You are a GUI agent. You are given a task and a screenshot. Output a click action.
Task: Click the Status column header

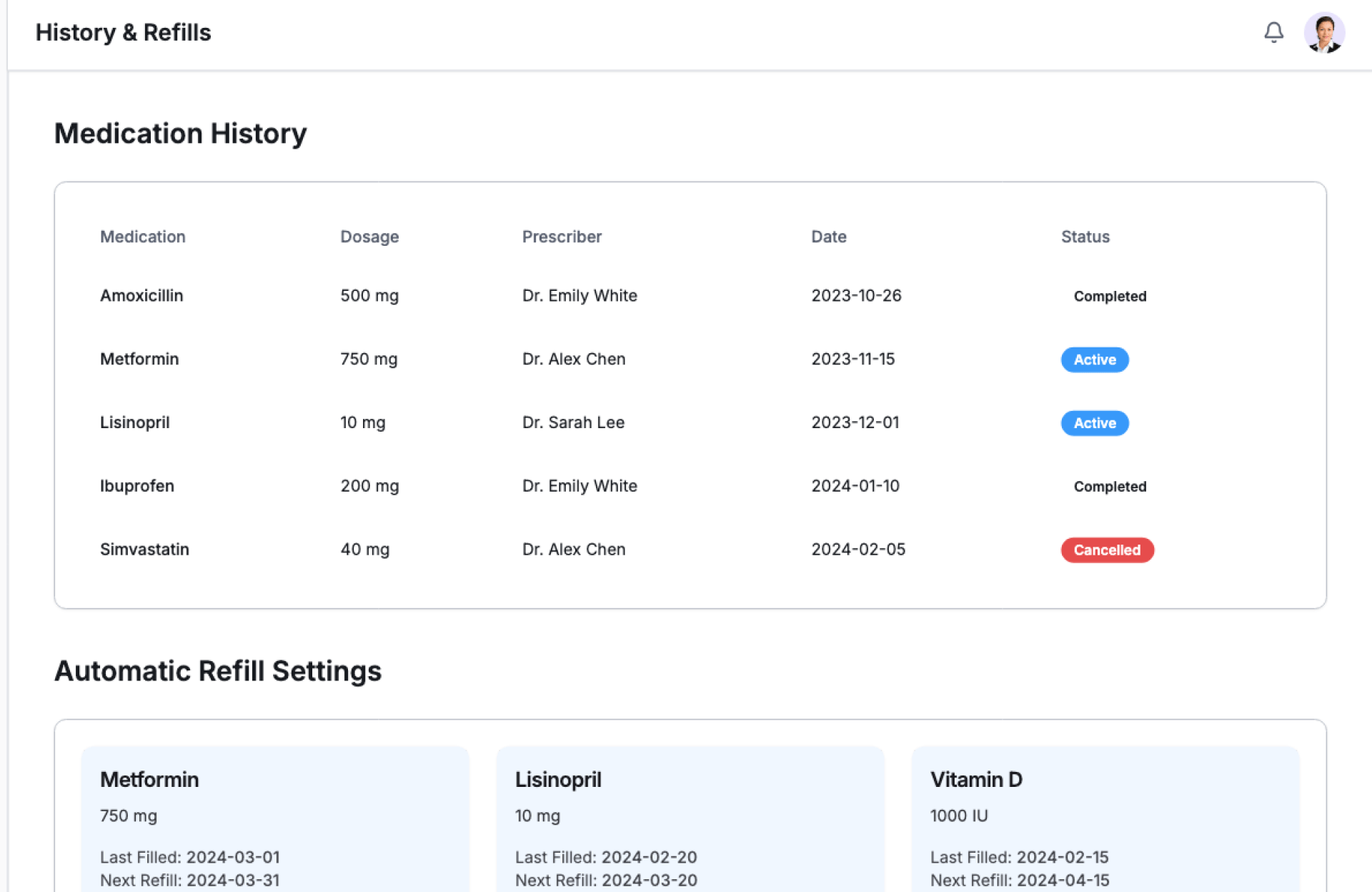[x=1085, y=237]
